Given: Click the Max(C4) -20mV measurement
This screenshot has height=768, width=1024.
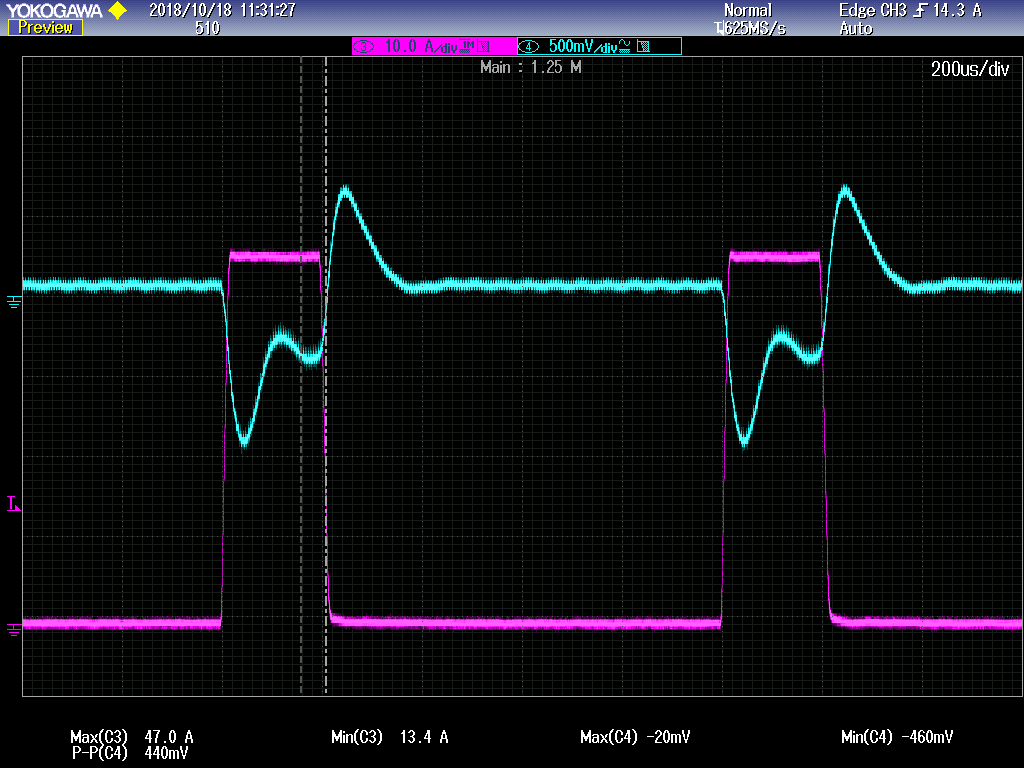Looking at the screenshot, I should coord(635,737).
